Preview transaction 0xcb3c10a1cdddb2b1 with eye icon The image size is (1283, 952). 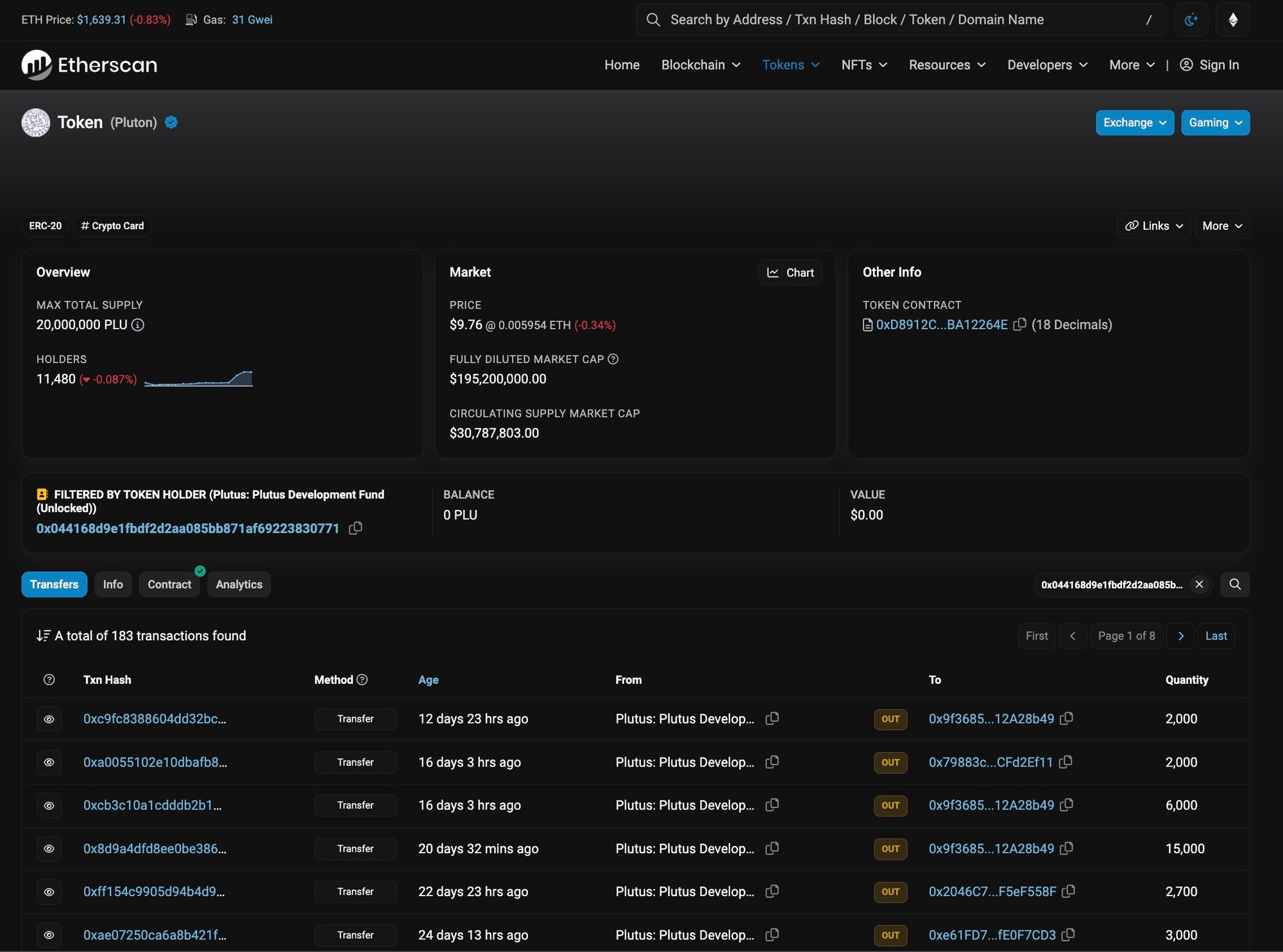click(x=49, y=805)
